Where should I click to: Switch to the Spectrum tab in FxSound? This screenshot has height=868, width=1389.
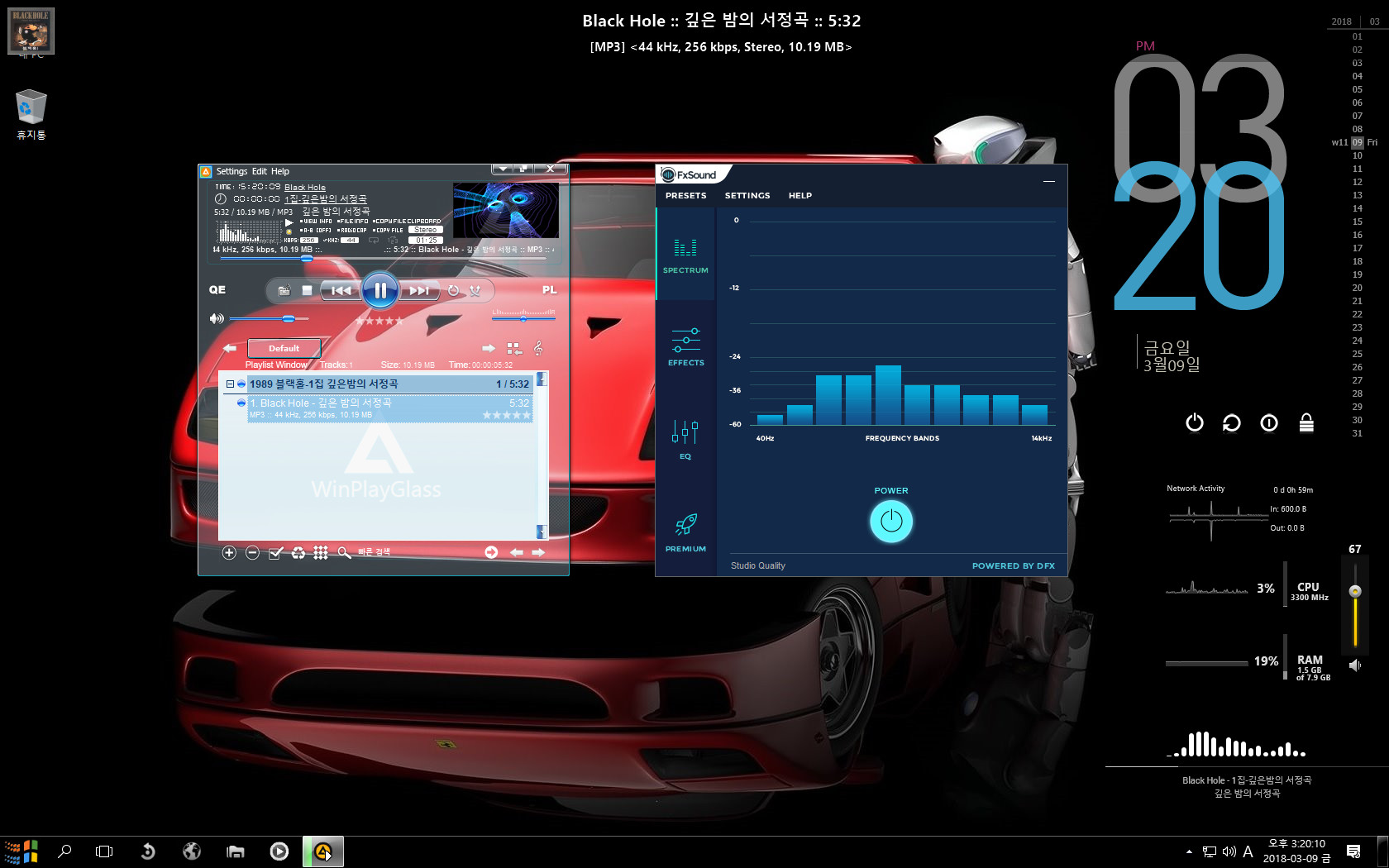[x=685, y=255]
